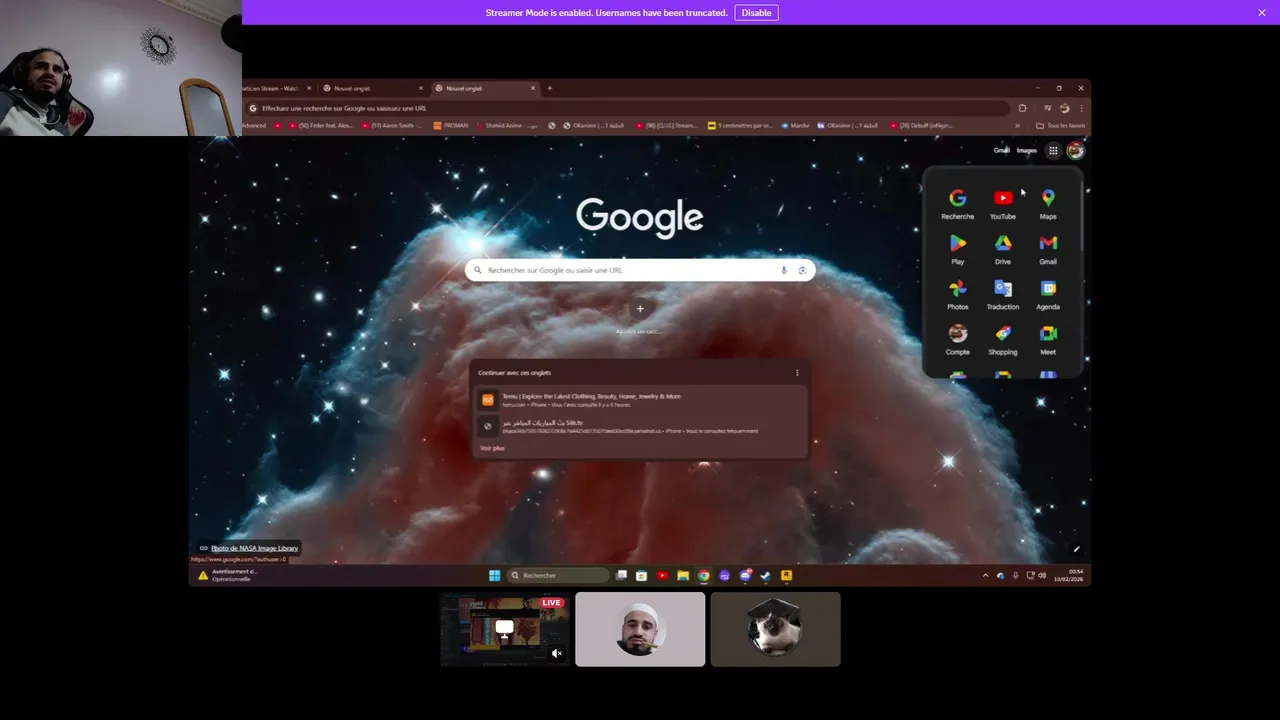Close the active Nouvel onglet tab

[533, 88]
